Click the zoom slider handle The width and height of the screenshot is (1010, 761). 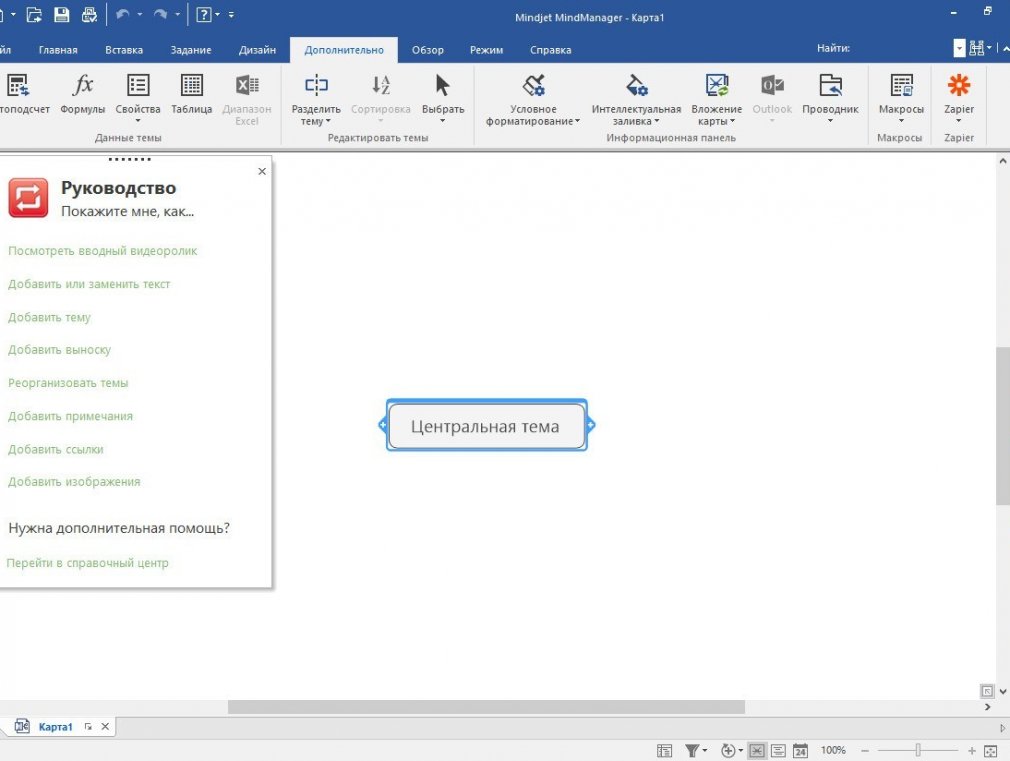(918, 750)
